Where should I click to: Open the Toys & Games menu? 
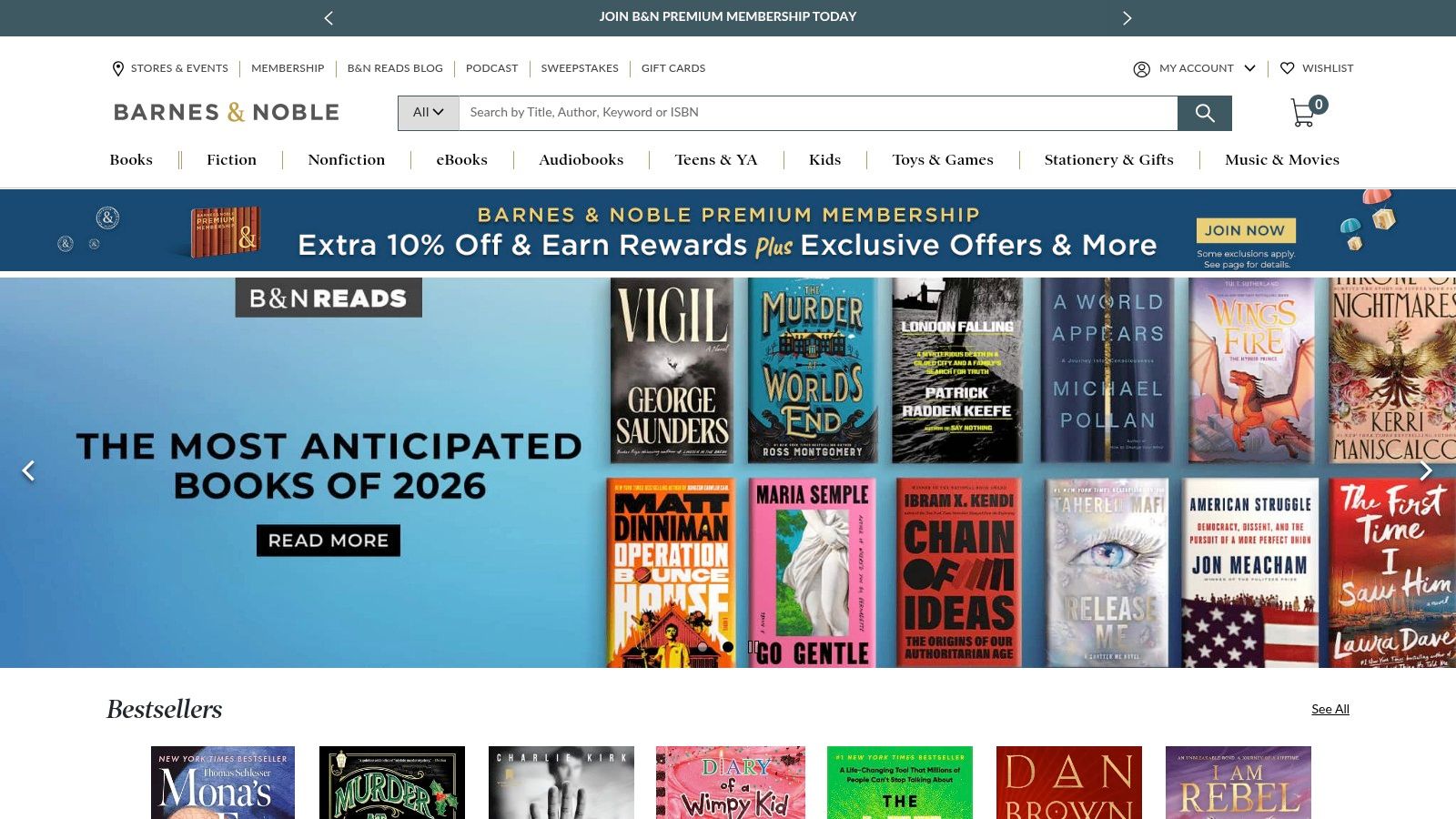pos(942,160)
